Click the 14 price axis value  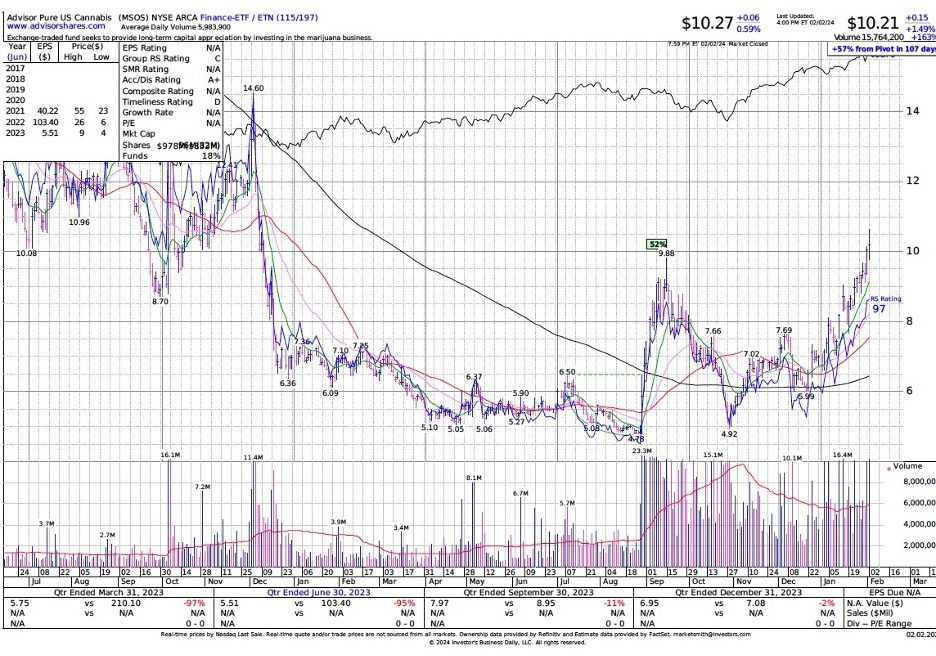click(x=912, y=111)
